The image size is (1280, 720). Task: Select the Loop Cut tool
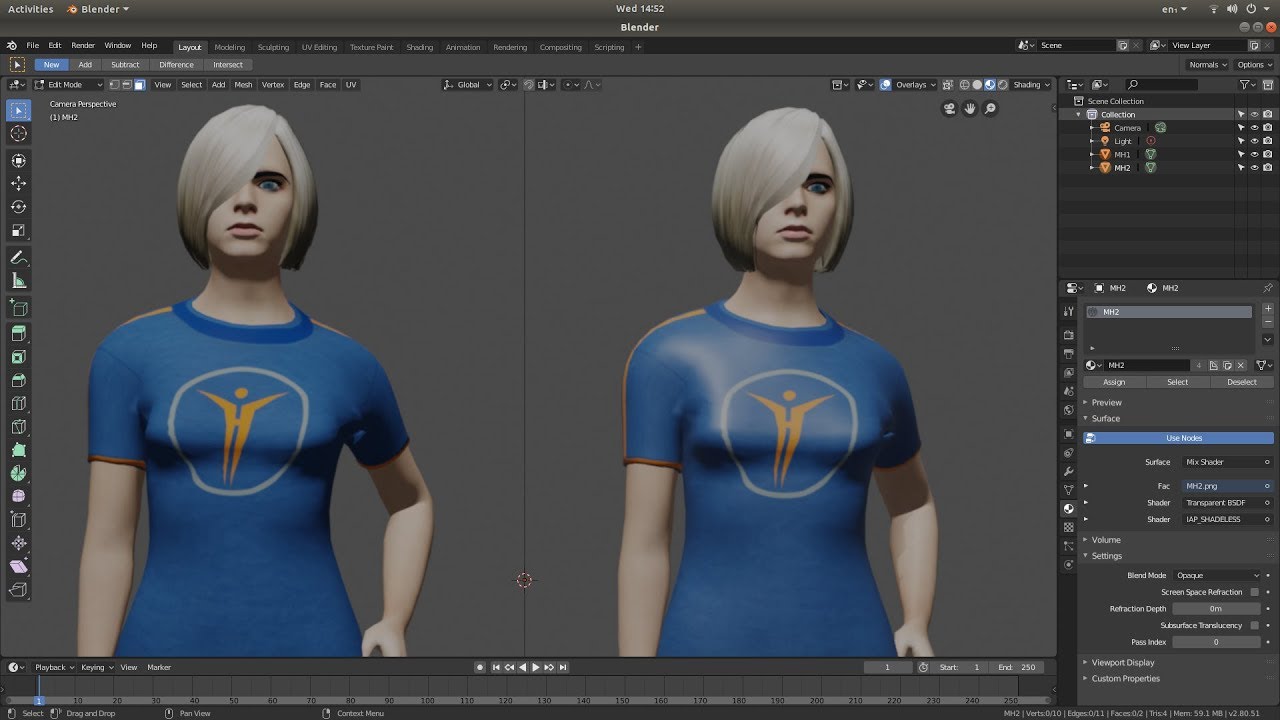tap(19, 404)
